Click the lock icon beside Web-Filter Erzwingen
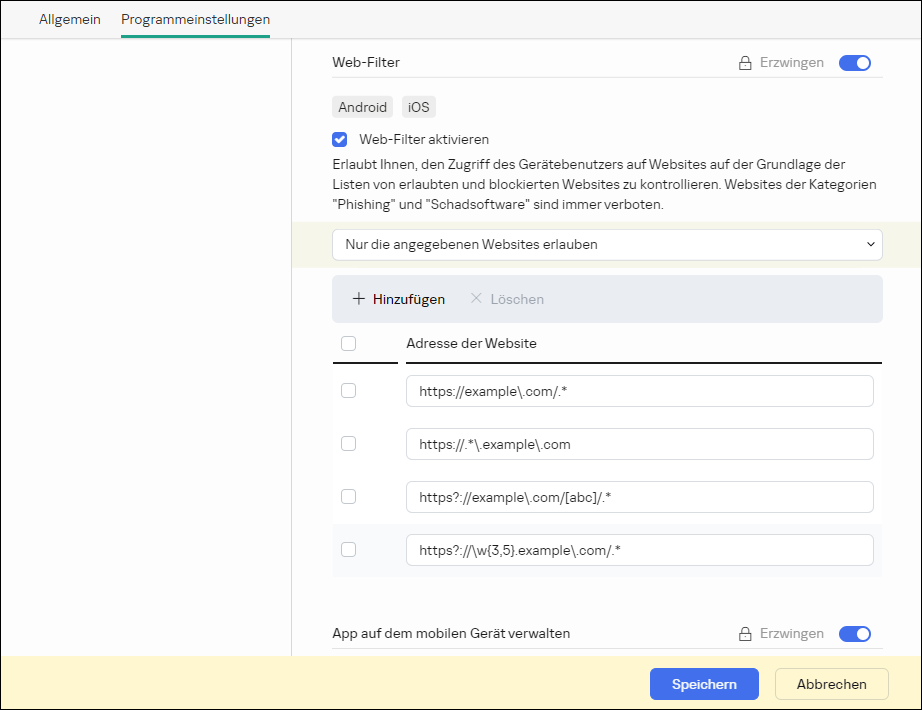Image resolution: width=922 pixels, height=710 pixels. coord(744,63)
